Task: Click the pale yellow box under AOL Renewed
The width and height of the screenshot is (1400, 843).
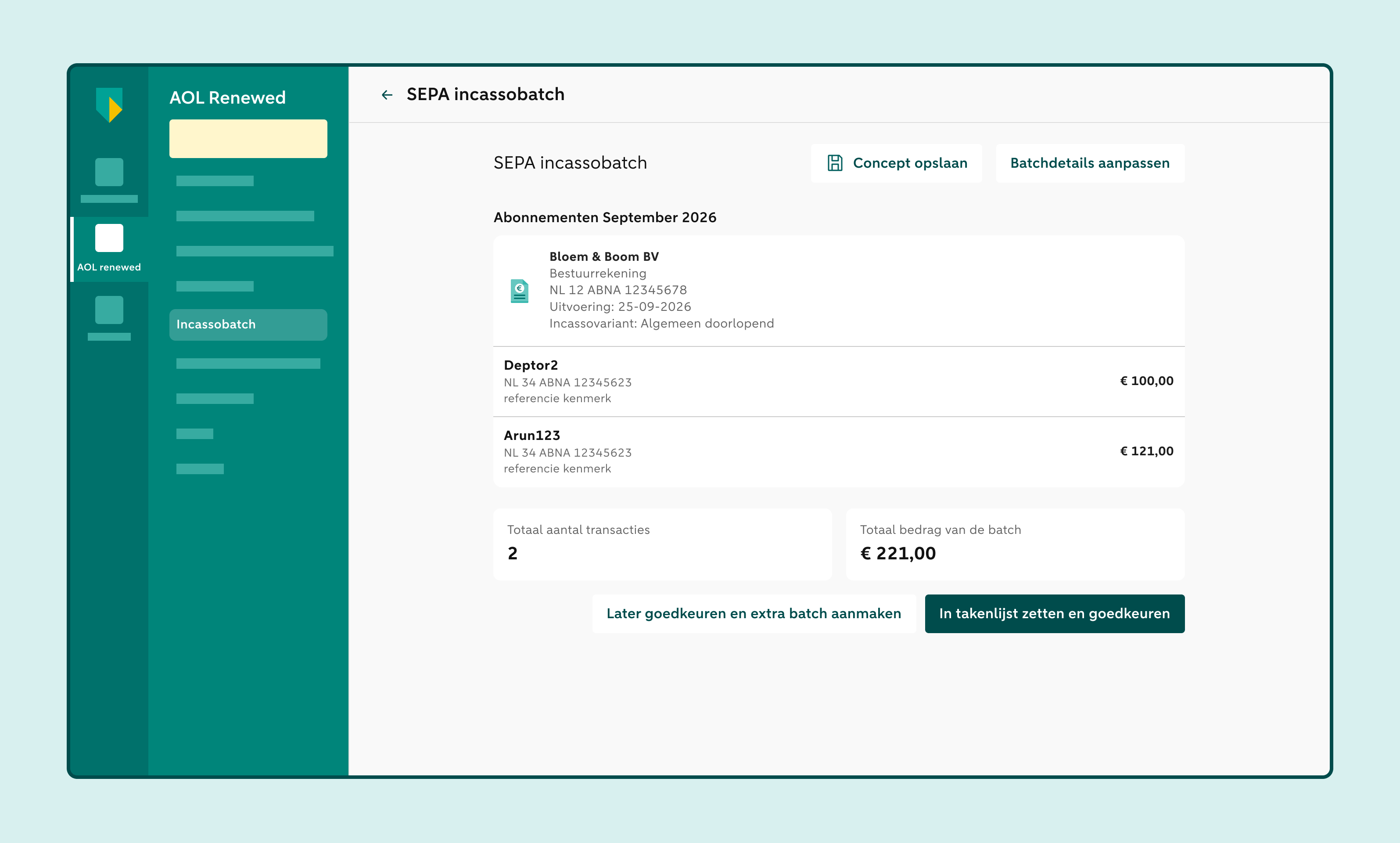Action: [x=248, y=139]
